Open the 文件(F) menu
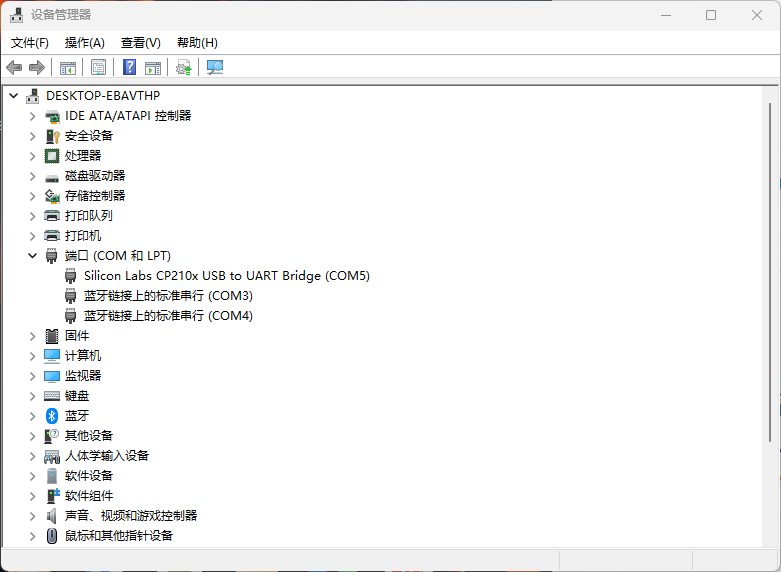The image size is (781, 572). tap(30, 43)
